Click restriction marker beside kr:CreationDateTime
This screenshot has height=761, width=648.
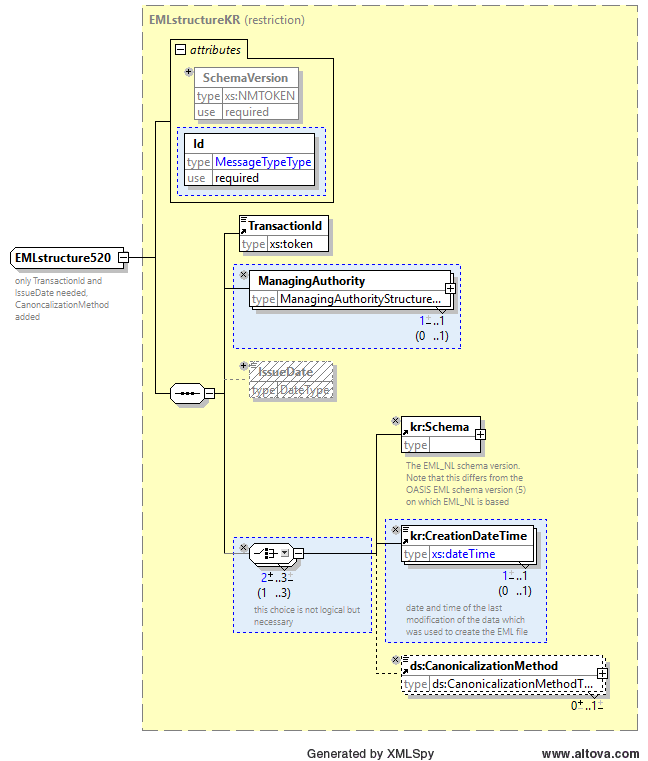(396, 529)
